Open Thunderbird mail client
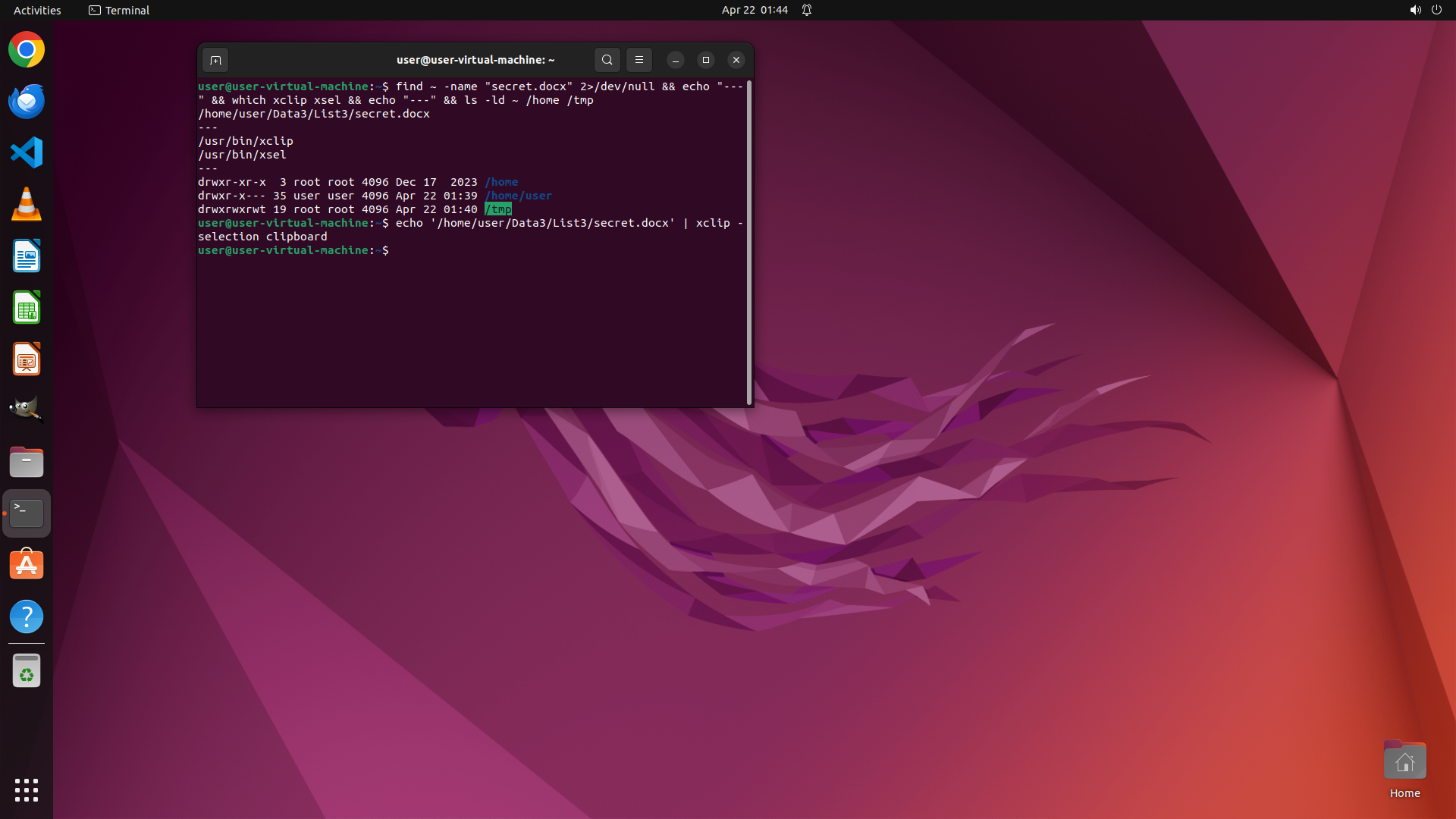Image resolution: width=1456 pixels, height=819 pixels. [x=27, y=102]
